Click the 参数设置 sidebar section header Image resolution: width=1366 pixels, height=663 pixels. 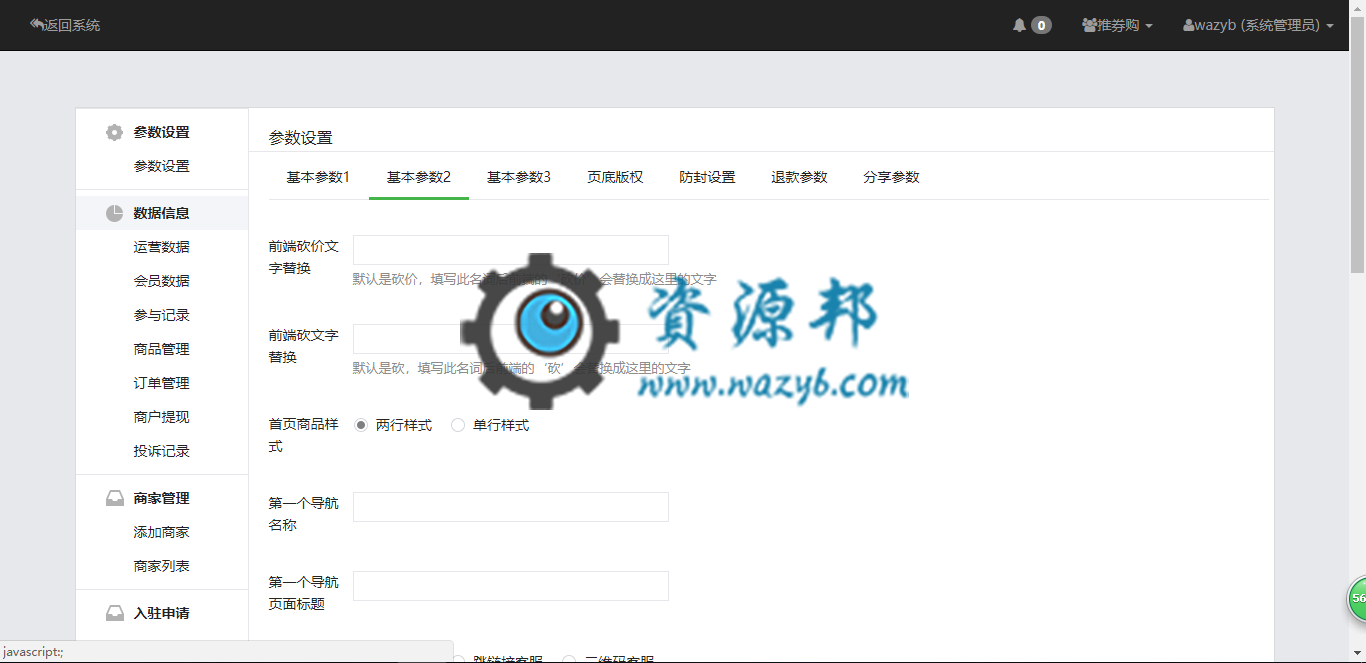[162, 132]
